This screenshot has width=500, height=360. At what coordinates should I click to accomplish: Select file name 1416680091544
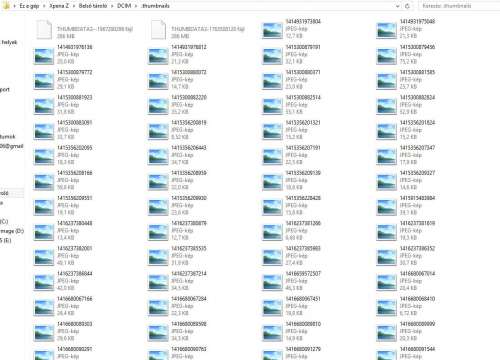point(417,349)
